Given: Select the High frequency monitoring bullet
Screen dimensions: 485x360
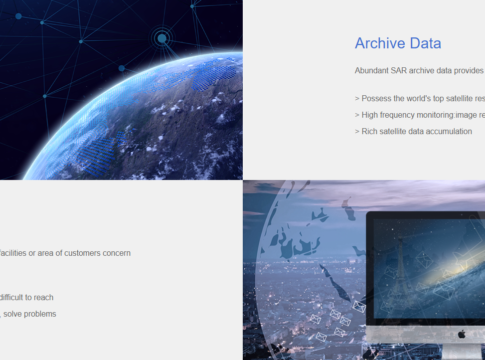Looking at the screenshot, I should (420, 115).
